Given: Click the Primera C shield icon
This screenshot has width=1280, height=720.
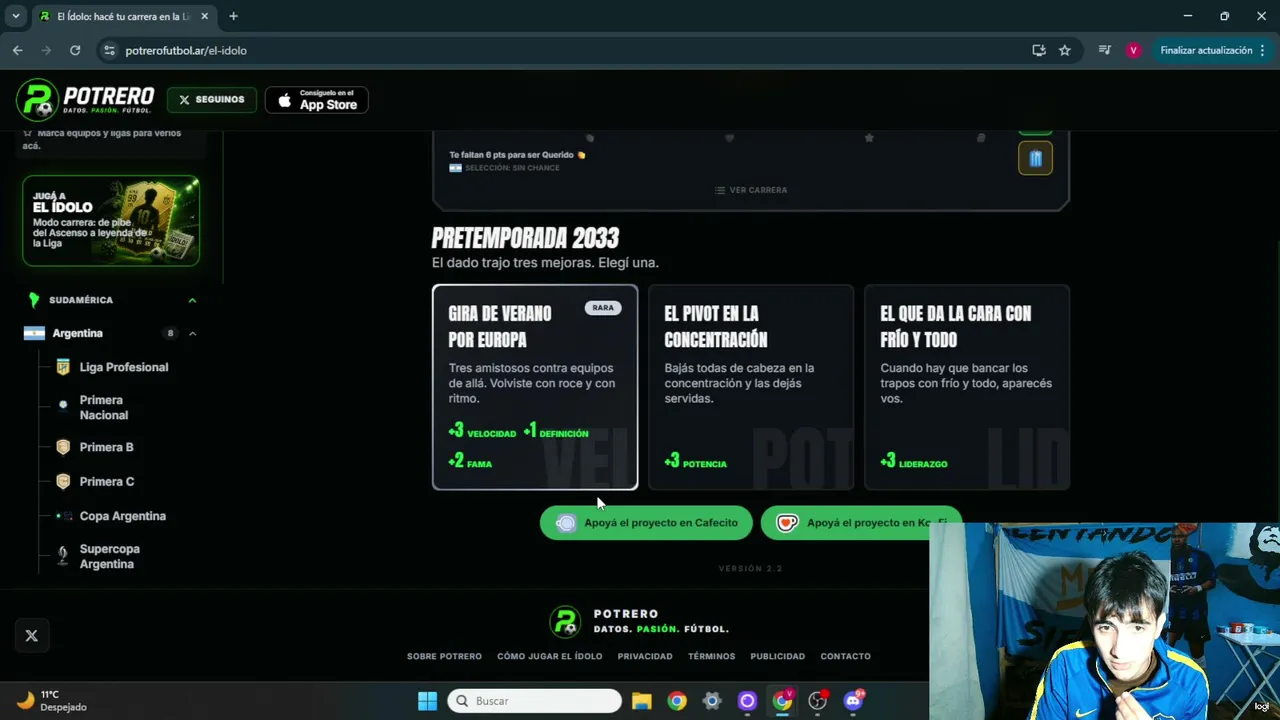Looking at the screenshot, I should pyautogui.click(x=63, y=481).
